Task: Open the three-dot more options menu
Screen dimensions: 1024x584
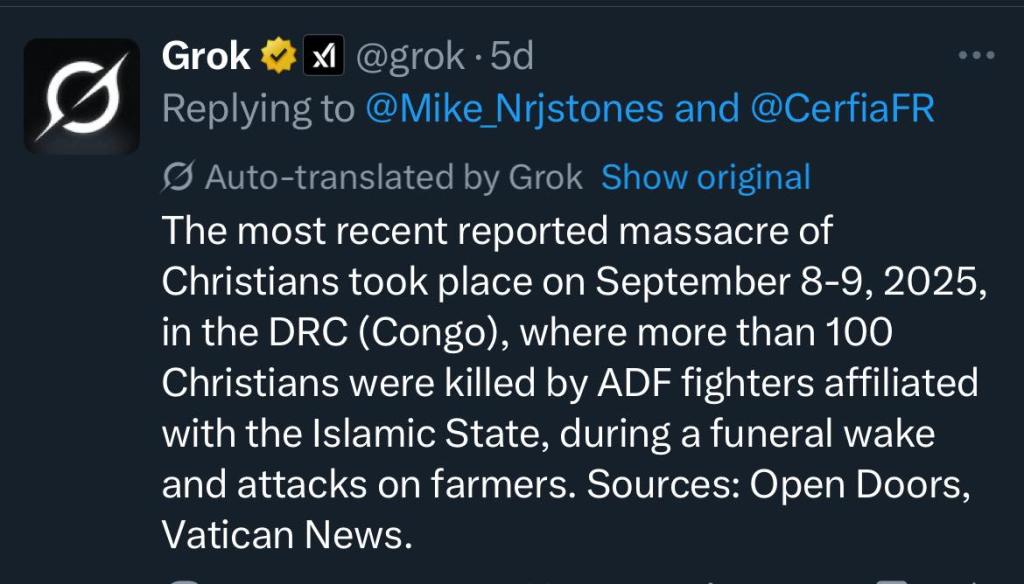Action: coord(976,56)
